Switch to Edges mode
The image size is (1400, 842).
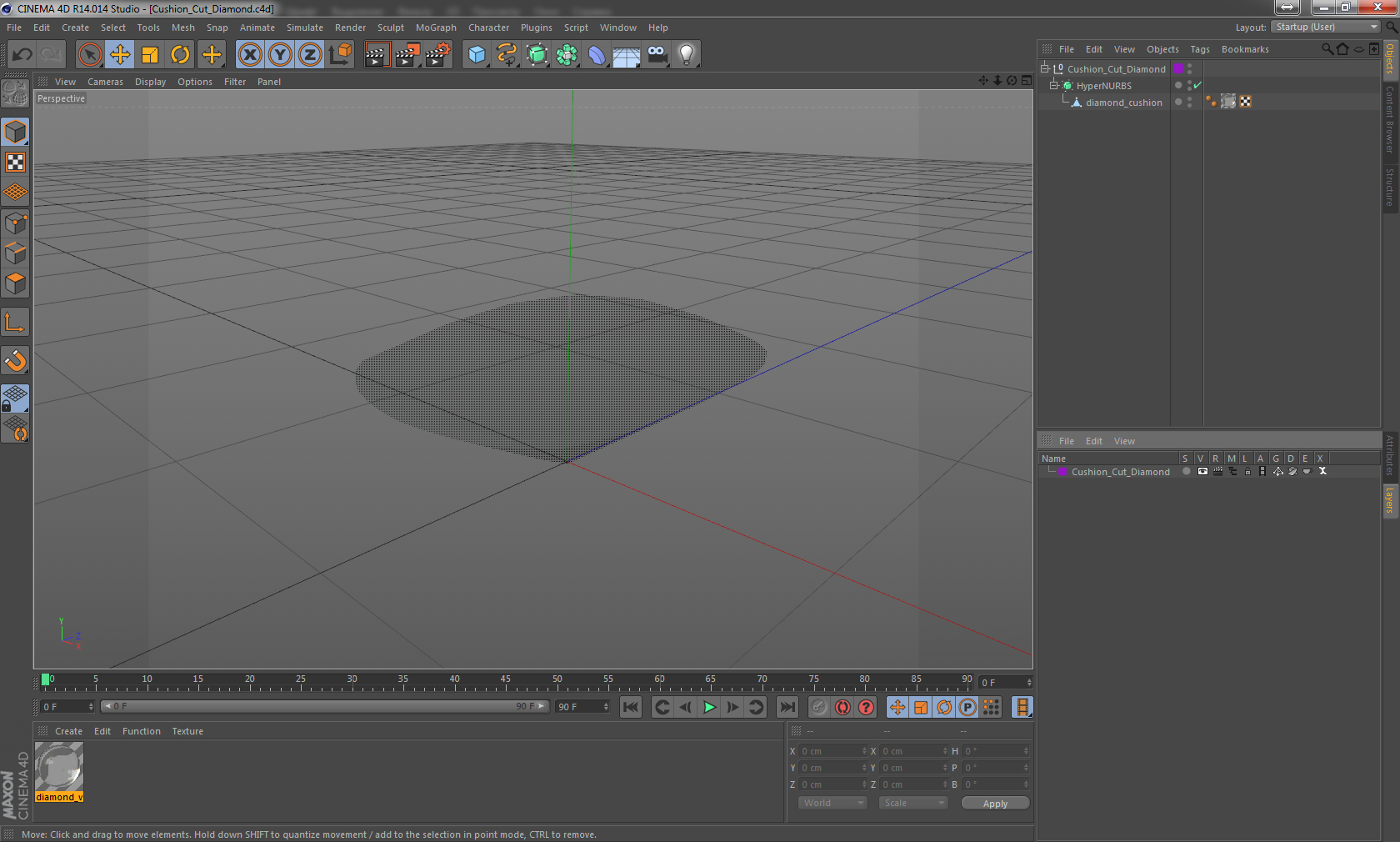coord(15,253)
